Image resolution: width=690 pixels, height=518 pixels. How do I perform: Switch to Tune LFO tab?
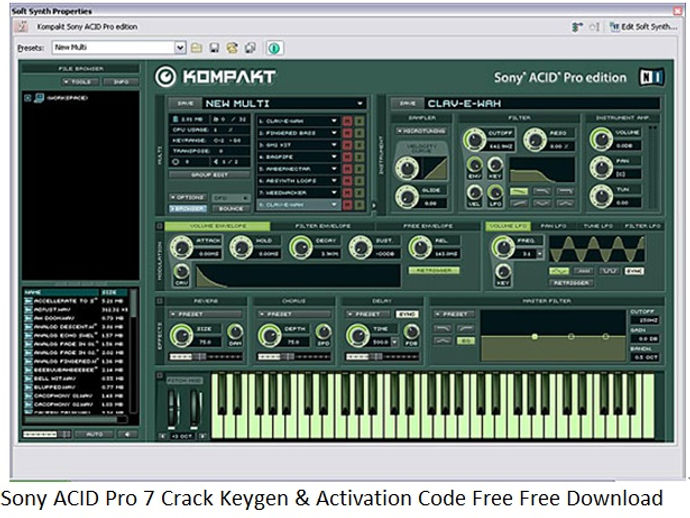click(x=598, y=226)
